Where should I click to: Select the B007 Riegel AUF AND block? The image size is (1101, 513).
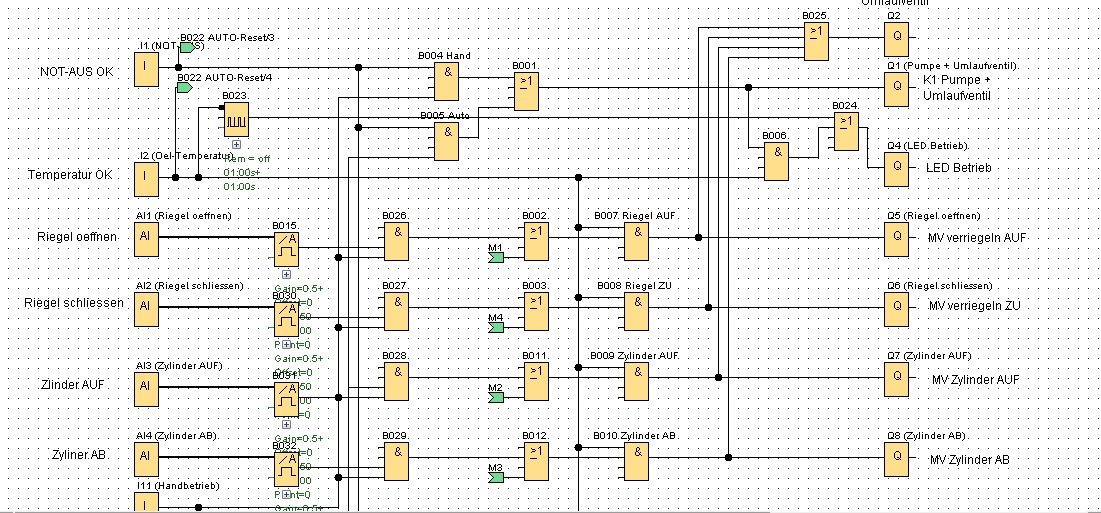pos(637,240)
